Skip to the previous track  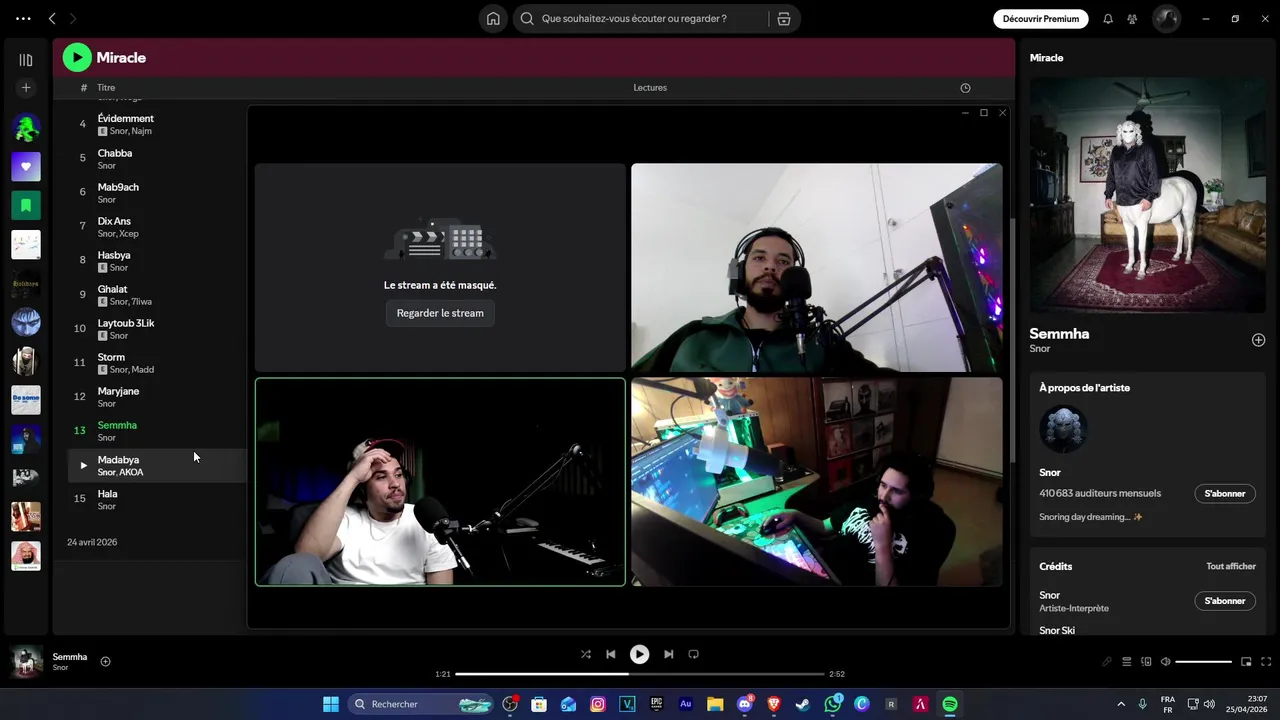click(x=611, y=654)
